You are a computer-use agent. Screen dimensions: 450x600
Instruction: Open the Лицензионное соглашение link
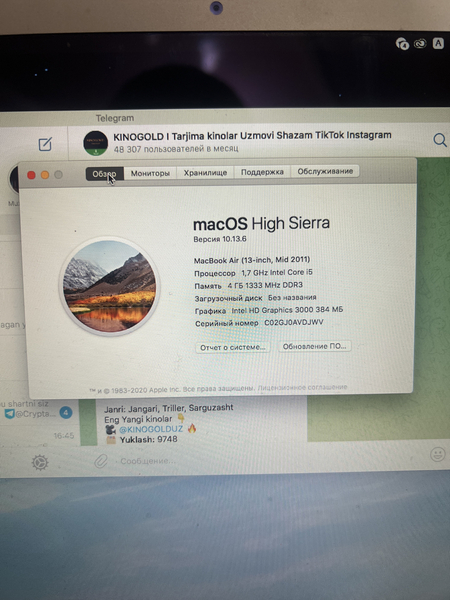302,388
